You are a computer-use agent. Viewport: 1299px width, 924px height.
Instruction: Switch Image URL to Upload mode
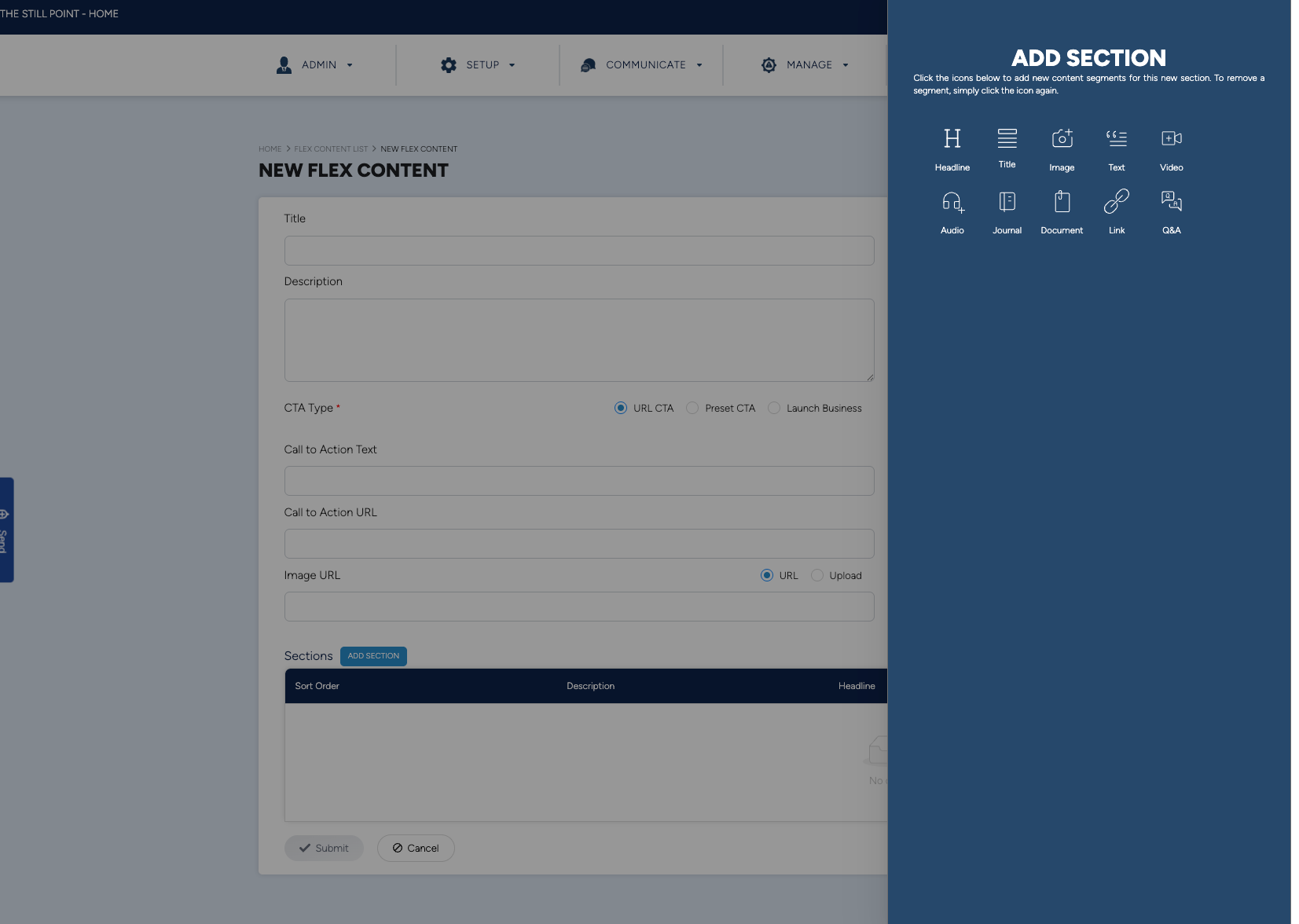pos(817,575)
